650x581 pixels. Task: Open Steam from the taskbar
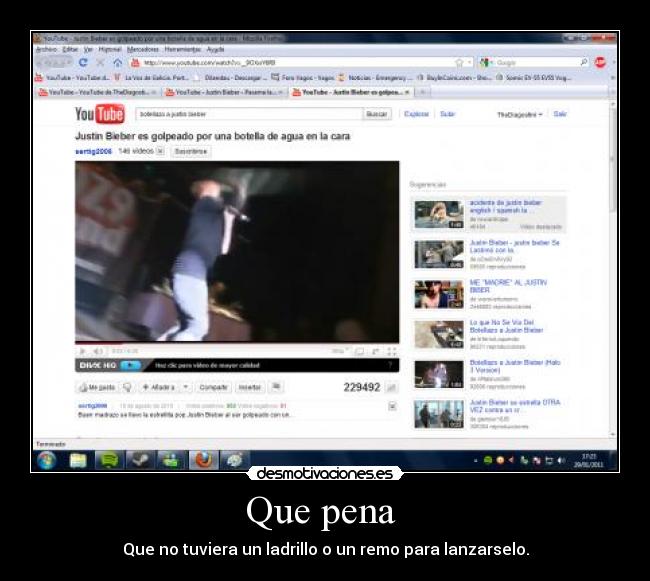pyautogui.click(x=140, y=460)
